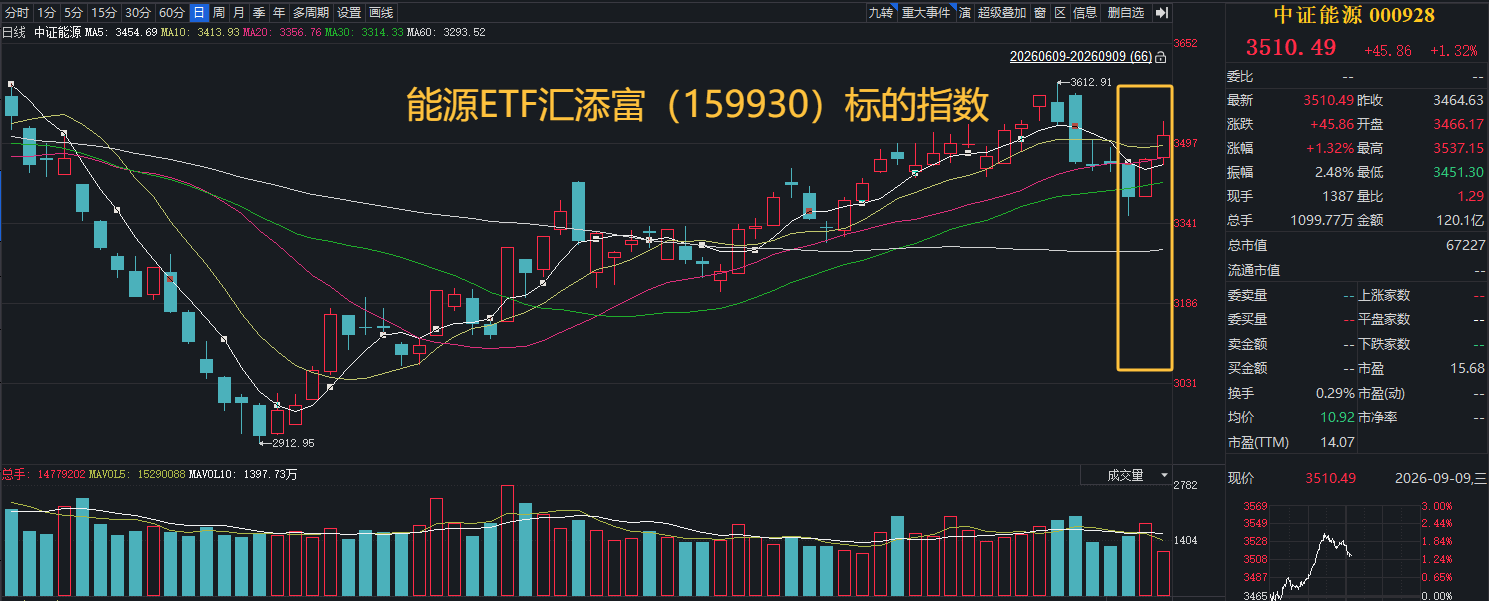Click the date range 20260609-20260909 link
This screenshot has height=601, width=1489.
pos(1080,58)
